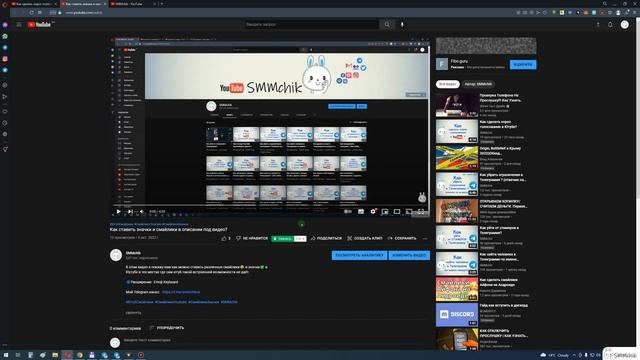Skip to the next video in the player
Screen dimensions: 640x360
point(130,211)
